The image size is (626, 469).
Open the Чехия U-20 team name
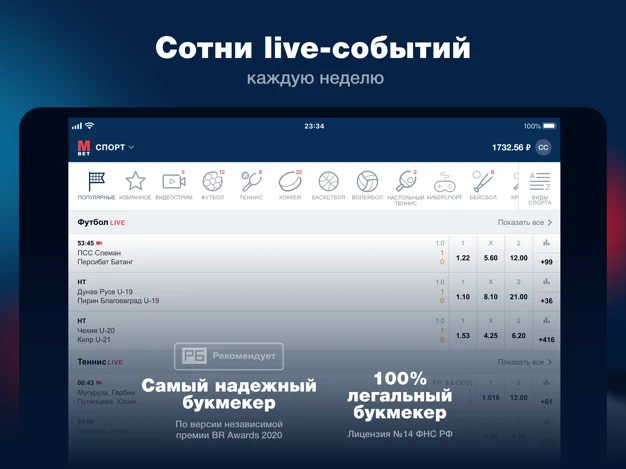pyautogui.click(x=96, y=330)
